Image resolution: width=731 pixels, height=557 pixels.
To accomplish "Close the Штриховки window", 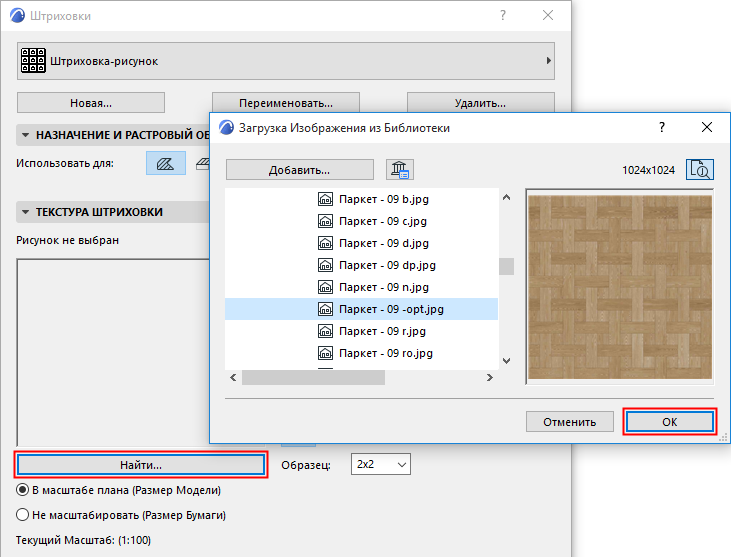I will [548, 15].
